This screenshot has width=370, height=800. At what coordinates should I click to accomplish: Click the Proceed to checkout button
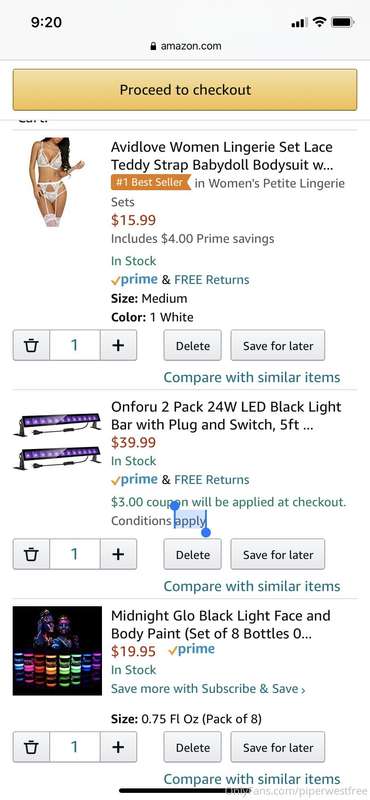point(185,90)
